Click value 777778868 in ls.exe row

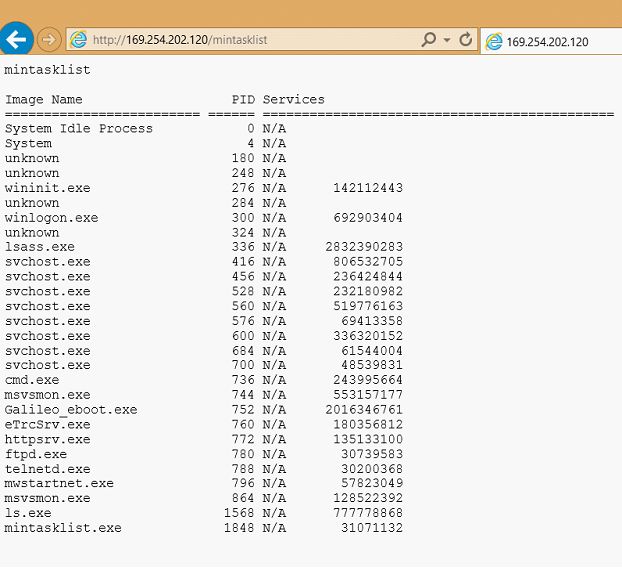click(x=368, y=513)
